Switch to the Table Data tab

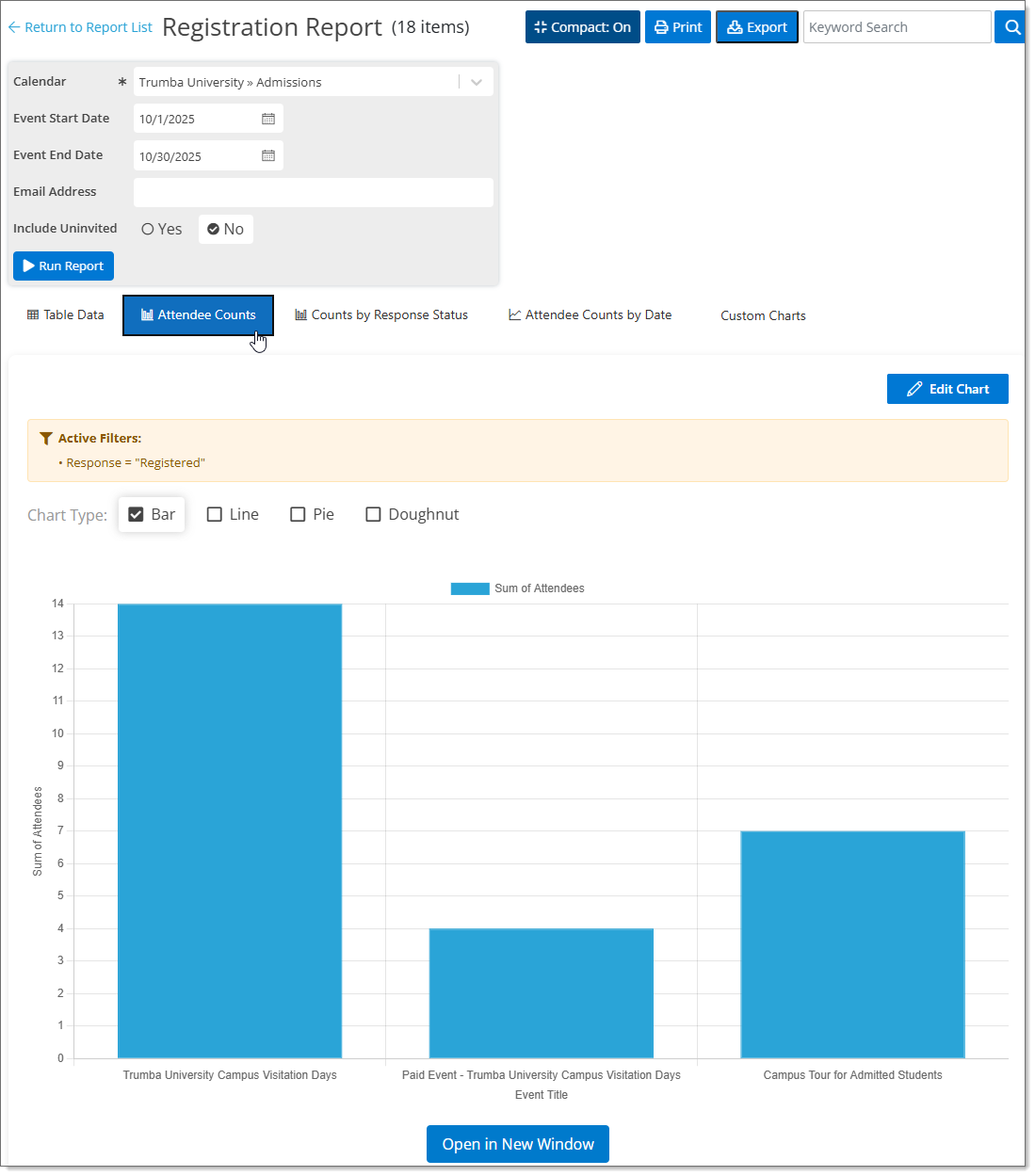pos(65,315)
